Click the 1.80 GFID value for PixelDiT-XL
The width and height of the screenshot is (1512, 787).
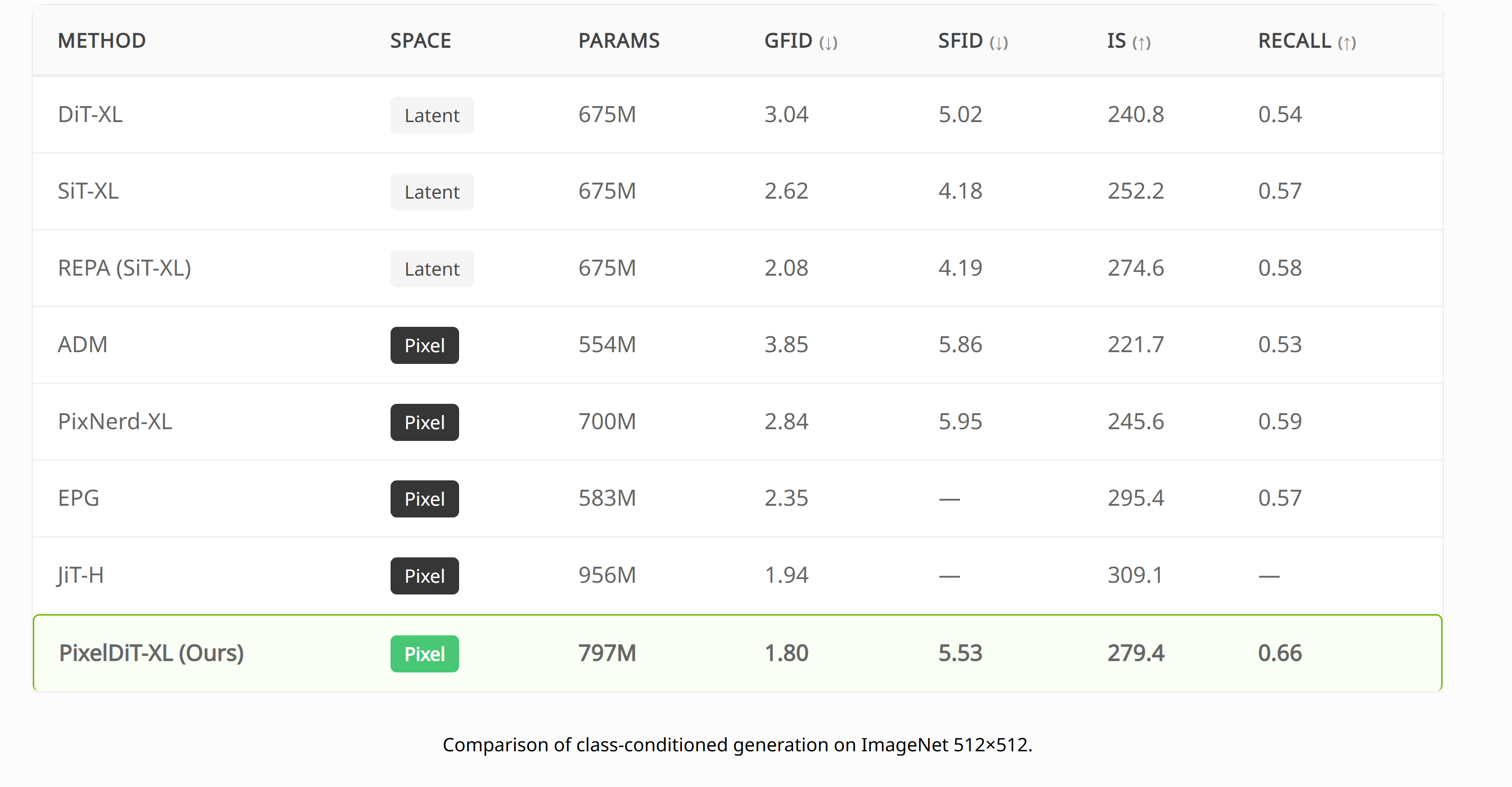(786, 653)
